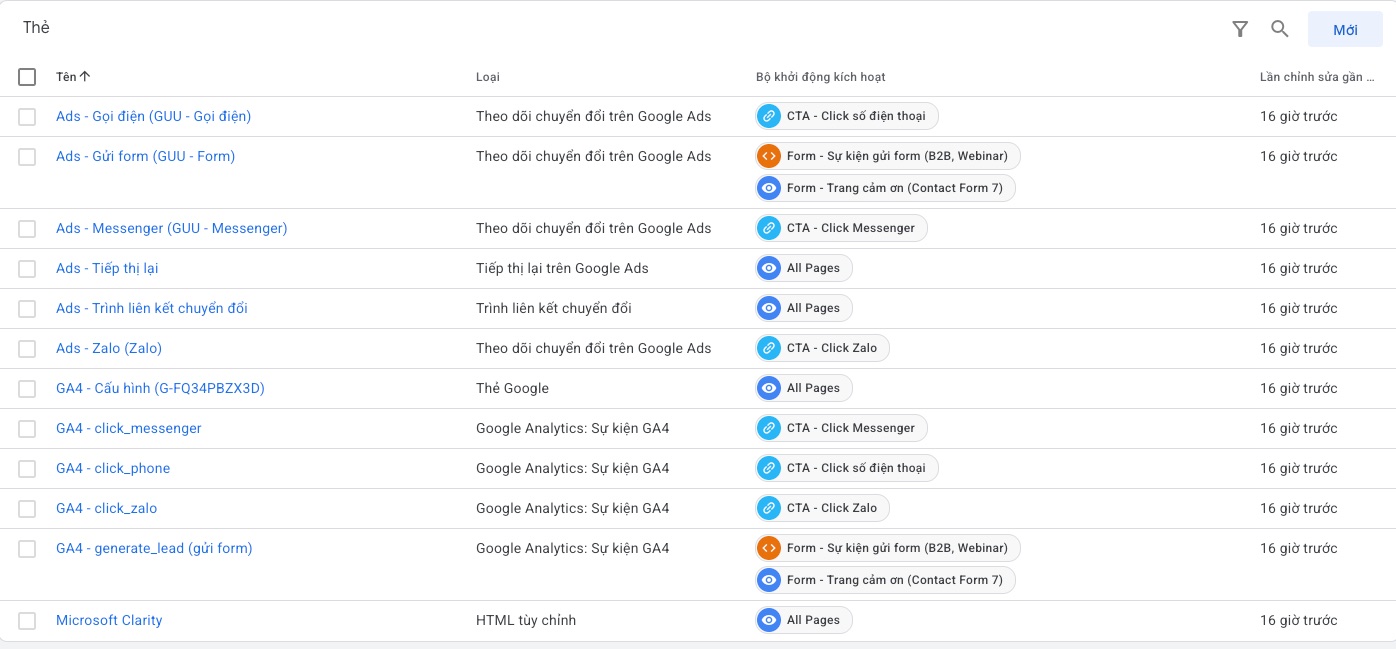Viewport: 1396px width, 649px height.
Task: Toggle the select-all checkbox in header
Action: pos(27,77)
